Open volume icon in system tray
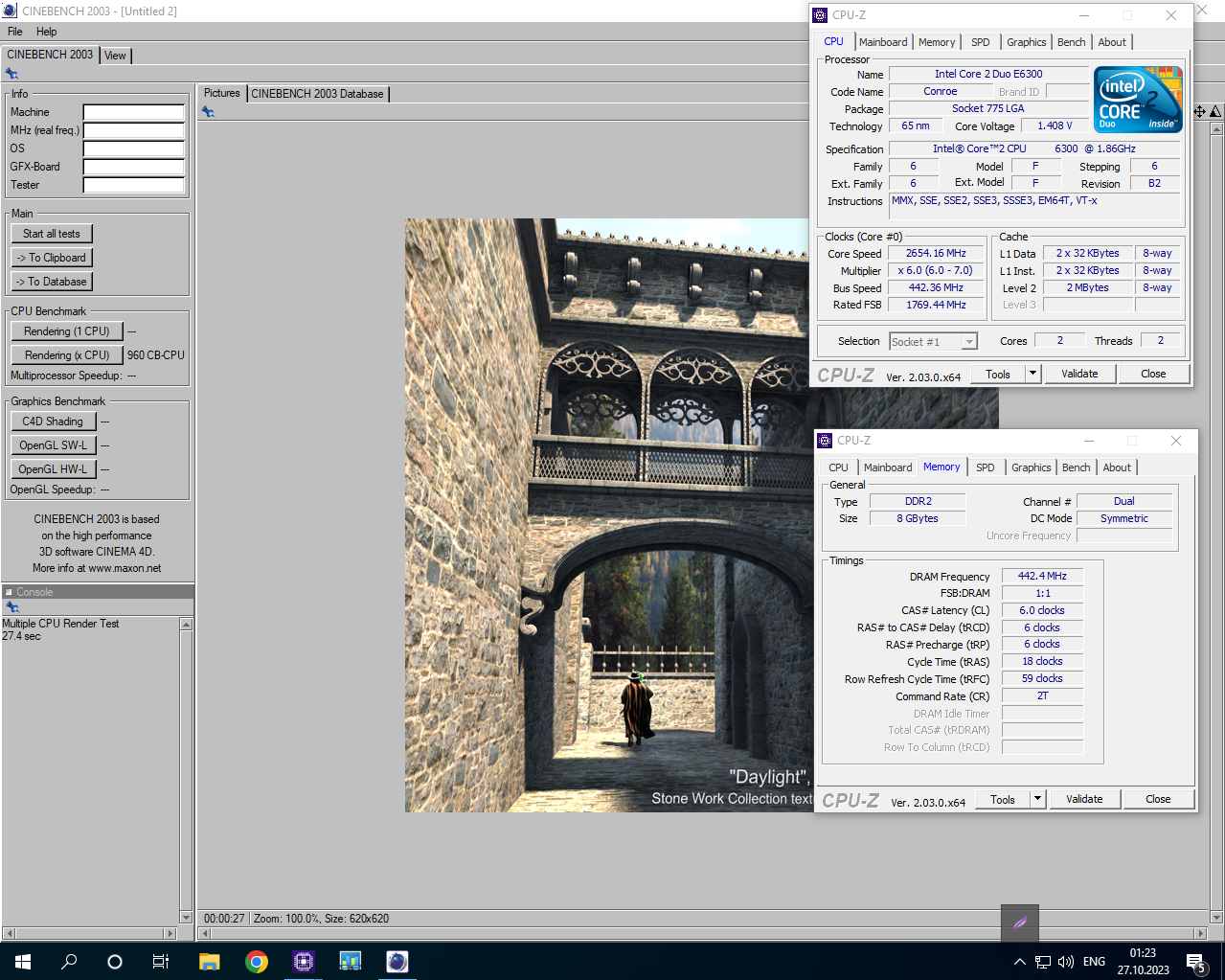This screenshot has height=980, width=1225. pos(1066,961)
